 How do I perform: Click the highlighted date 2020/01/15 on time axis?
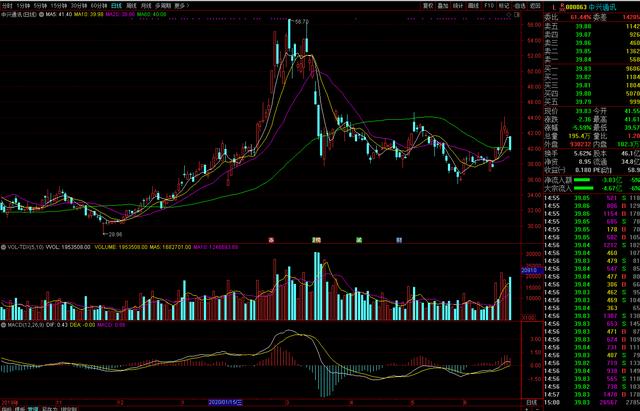[x=225, y=402]
